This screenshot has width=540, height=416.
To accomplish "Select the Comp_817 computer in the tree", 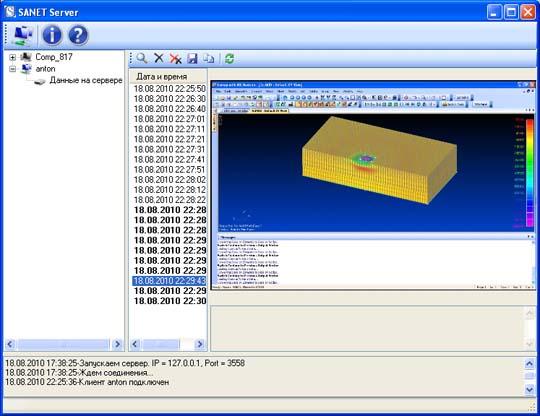I will click(54, 57).
